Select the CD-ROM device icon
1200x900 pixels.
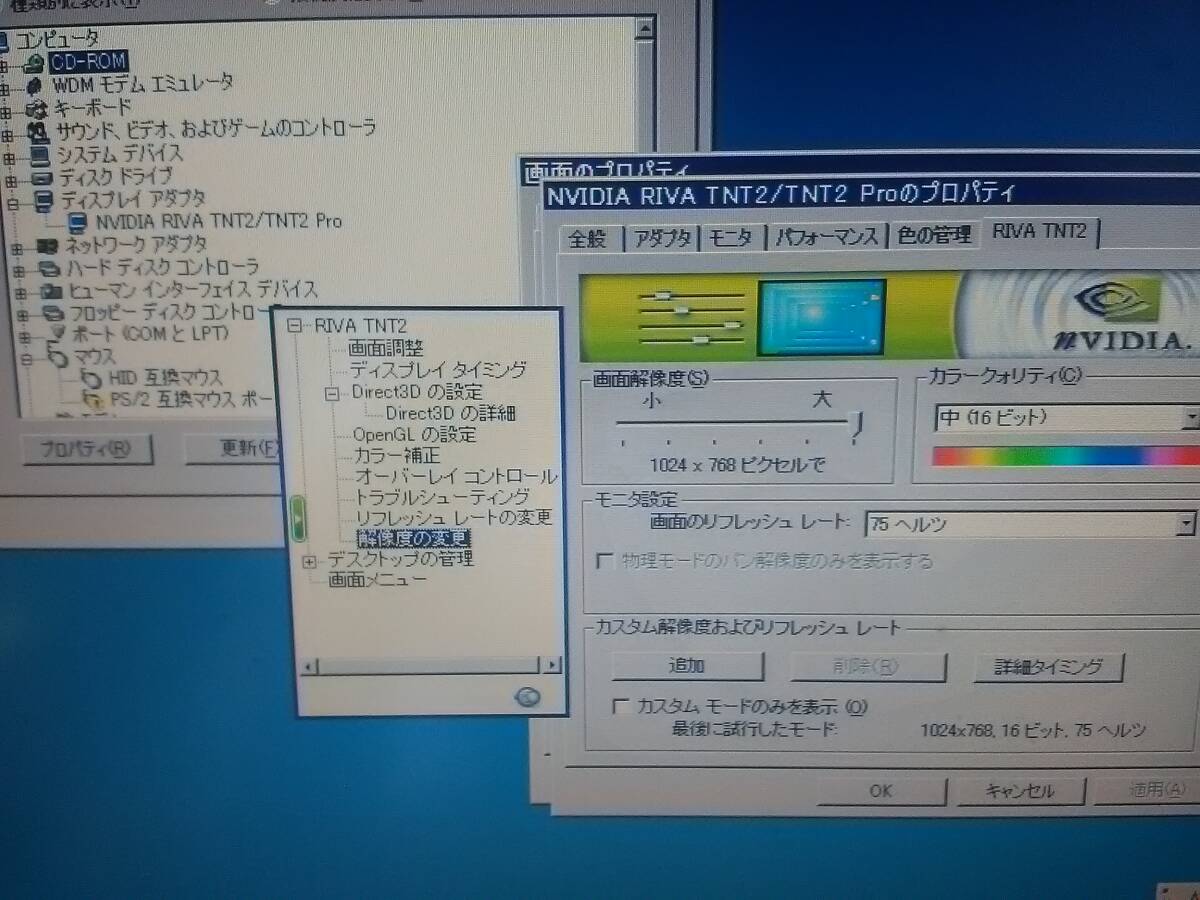33,62
